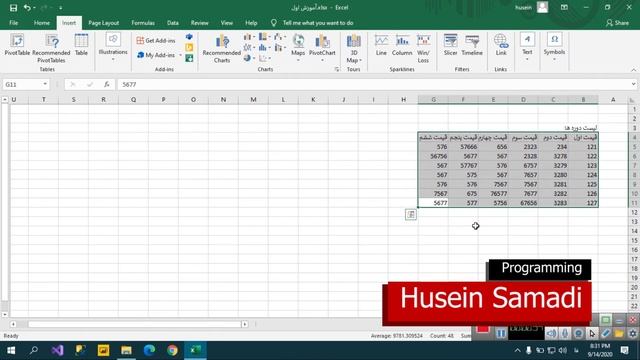Click the horizontal scrollbar right arrow

click(245, 324)
